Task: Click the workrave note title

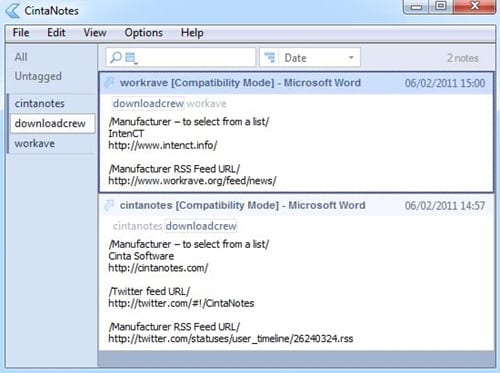Action: (240, 82)
